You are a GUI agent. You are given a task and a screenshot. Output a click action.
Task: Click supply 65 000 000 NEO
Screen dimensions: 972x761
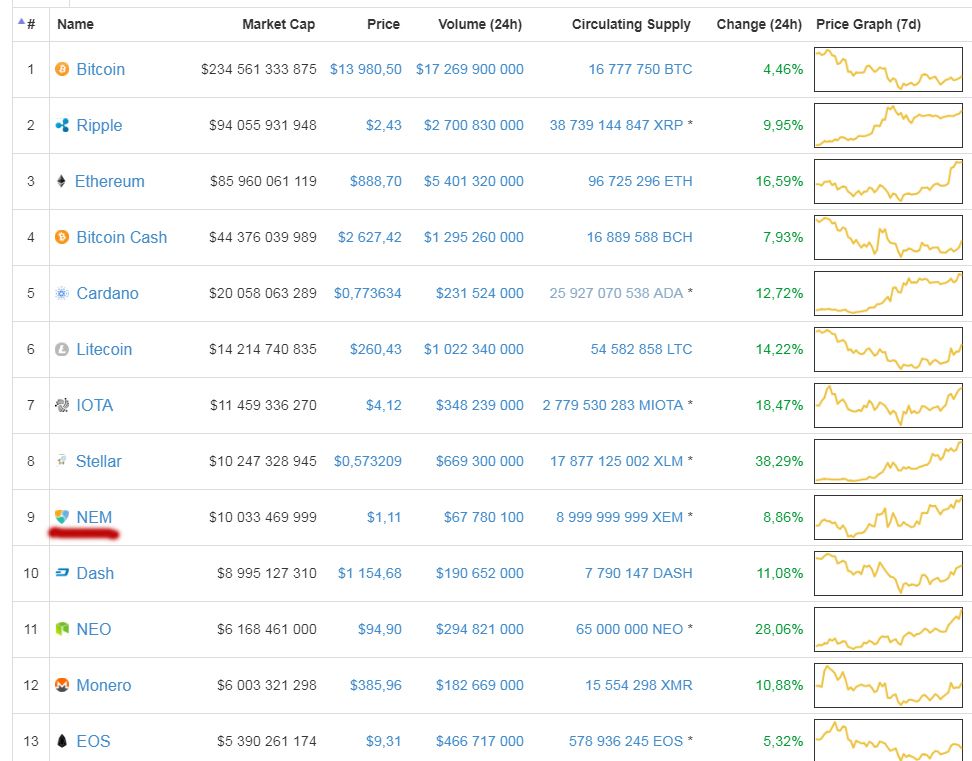[x=629, y=629]
